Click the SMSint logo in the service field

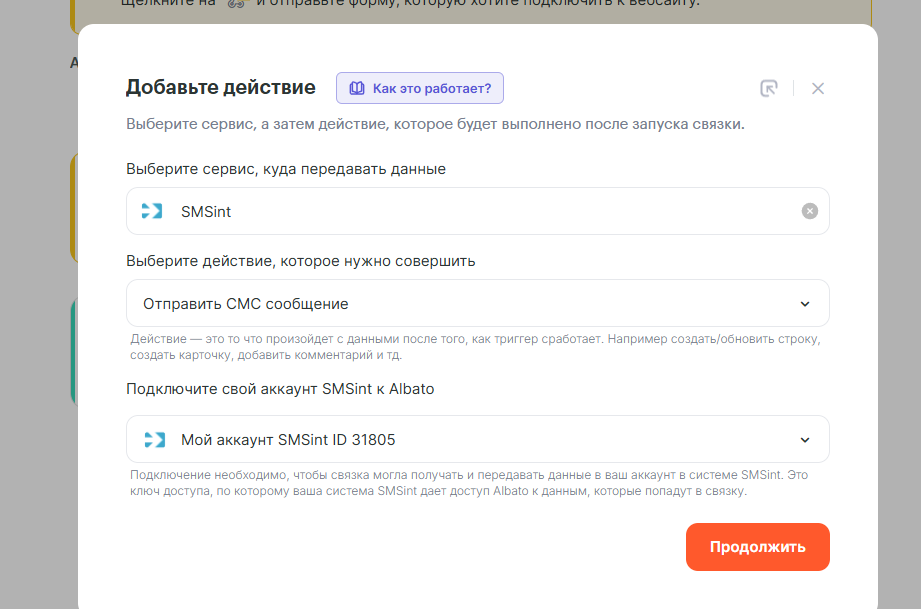coord(152,211)
